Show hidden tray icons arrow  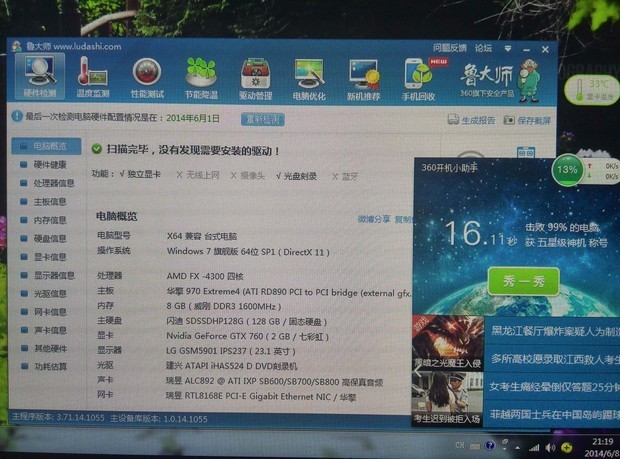click(x=517, y=448)
